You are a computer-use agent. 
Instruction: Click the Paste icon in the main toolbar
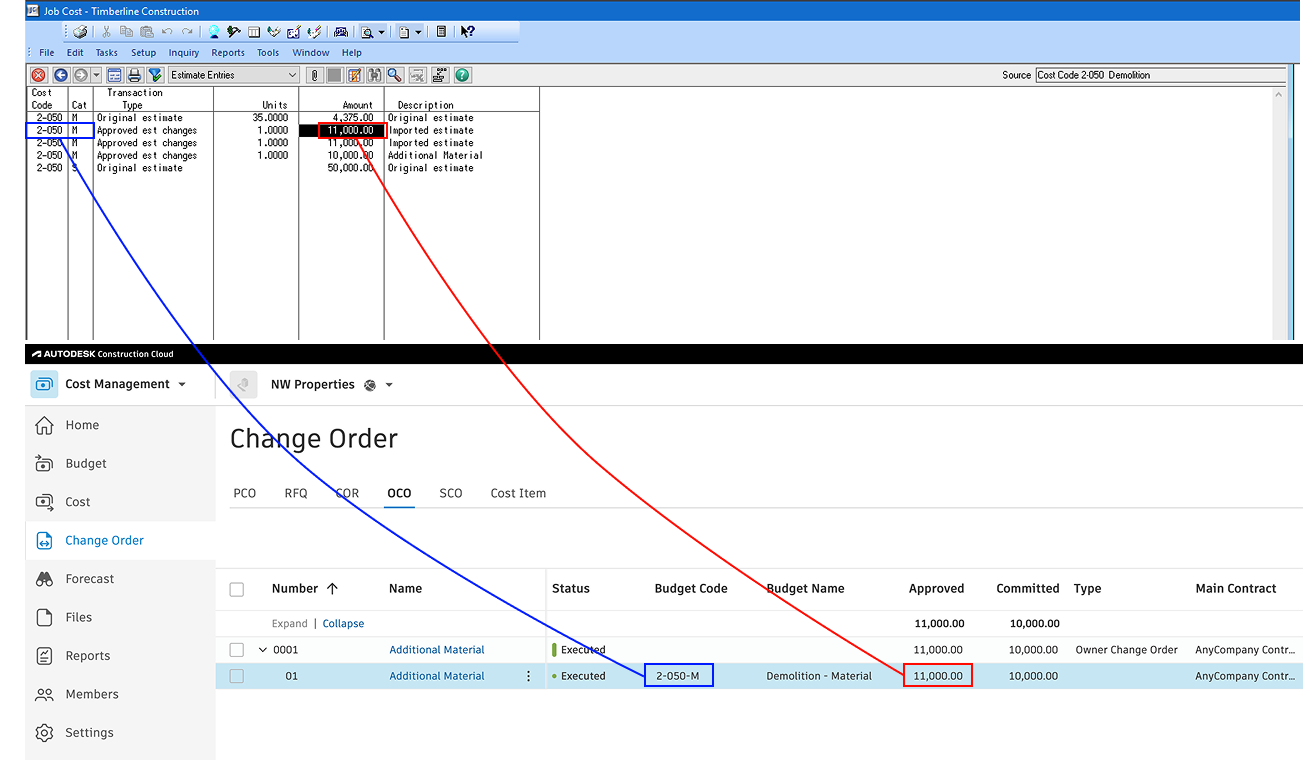[x=147, y=31]
